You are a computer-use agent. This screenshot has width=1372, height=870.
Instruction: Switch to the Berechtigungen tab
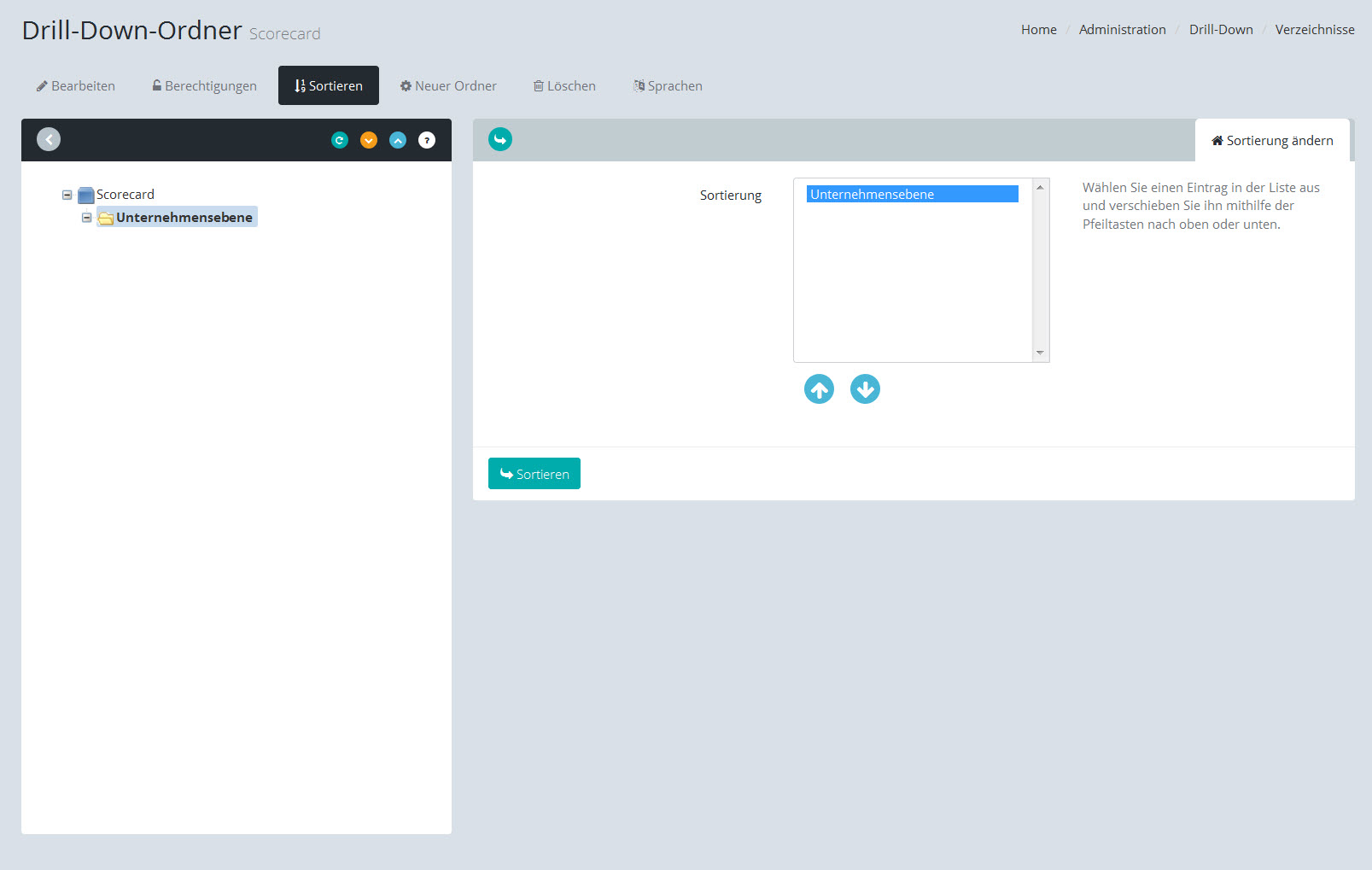coord(204,86)
